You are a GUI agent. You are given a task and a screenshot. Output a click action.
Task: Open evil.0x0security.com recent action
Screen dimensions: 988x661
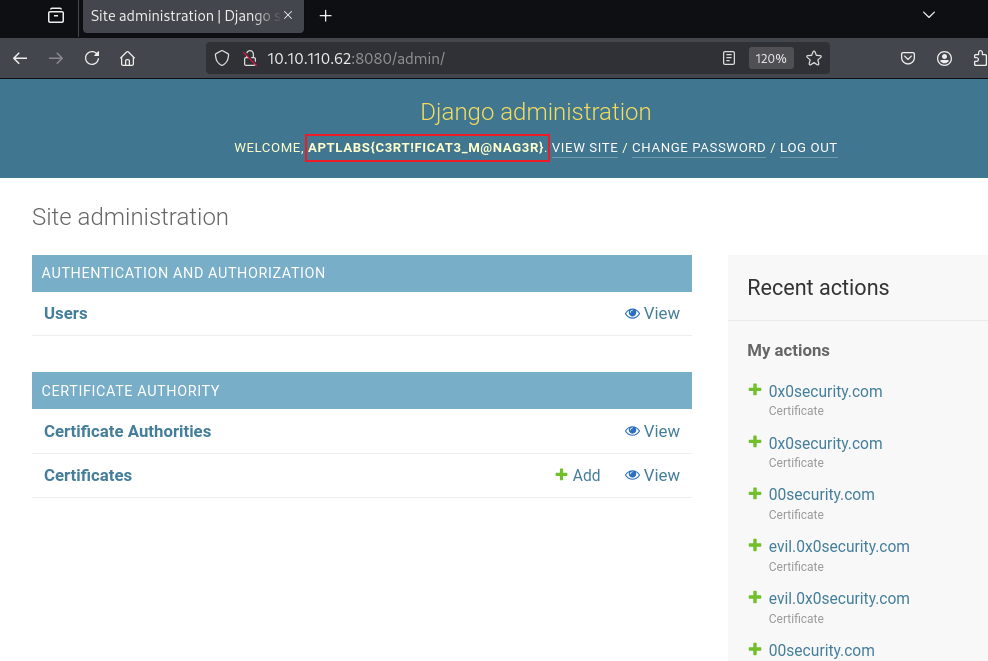838,547
